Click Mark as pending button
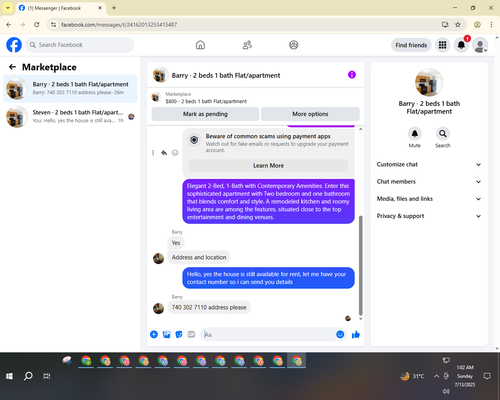This screenshot has width=500, height=400. [x=205, y=114]
